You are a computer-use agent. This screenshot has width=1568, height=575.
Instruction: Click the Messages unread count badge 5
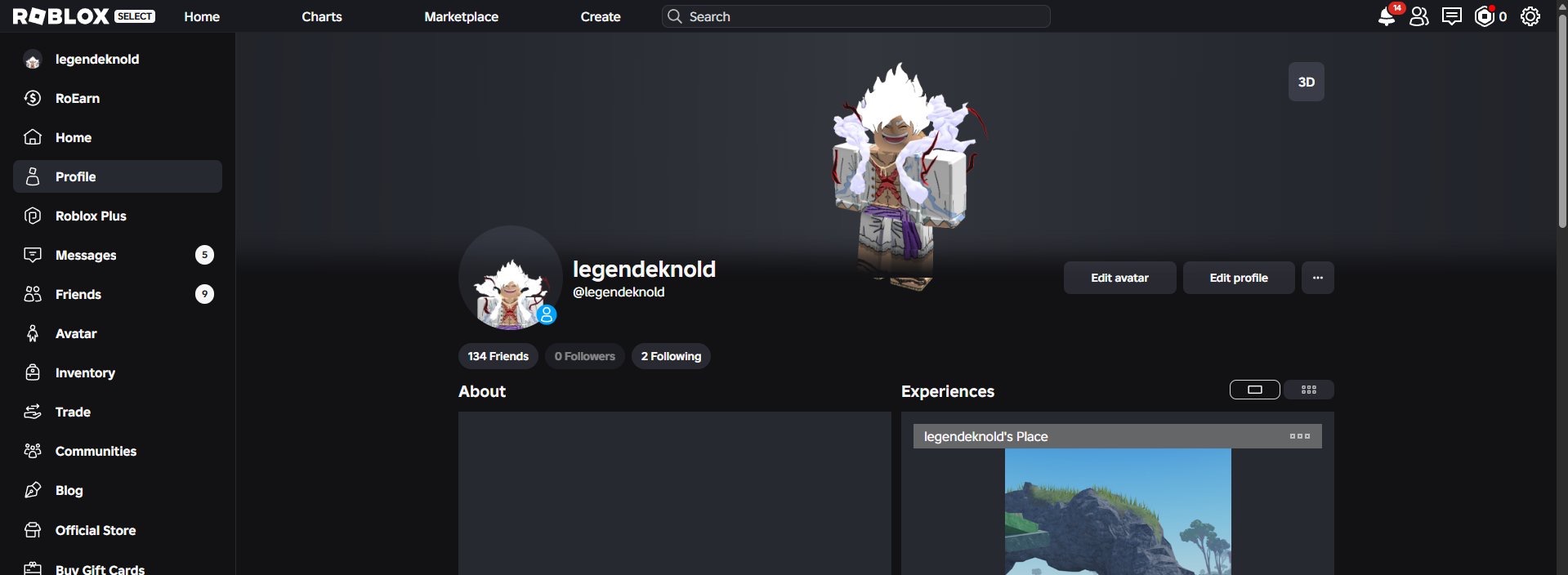pyautogui.click(x=204, y=255)
